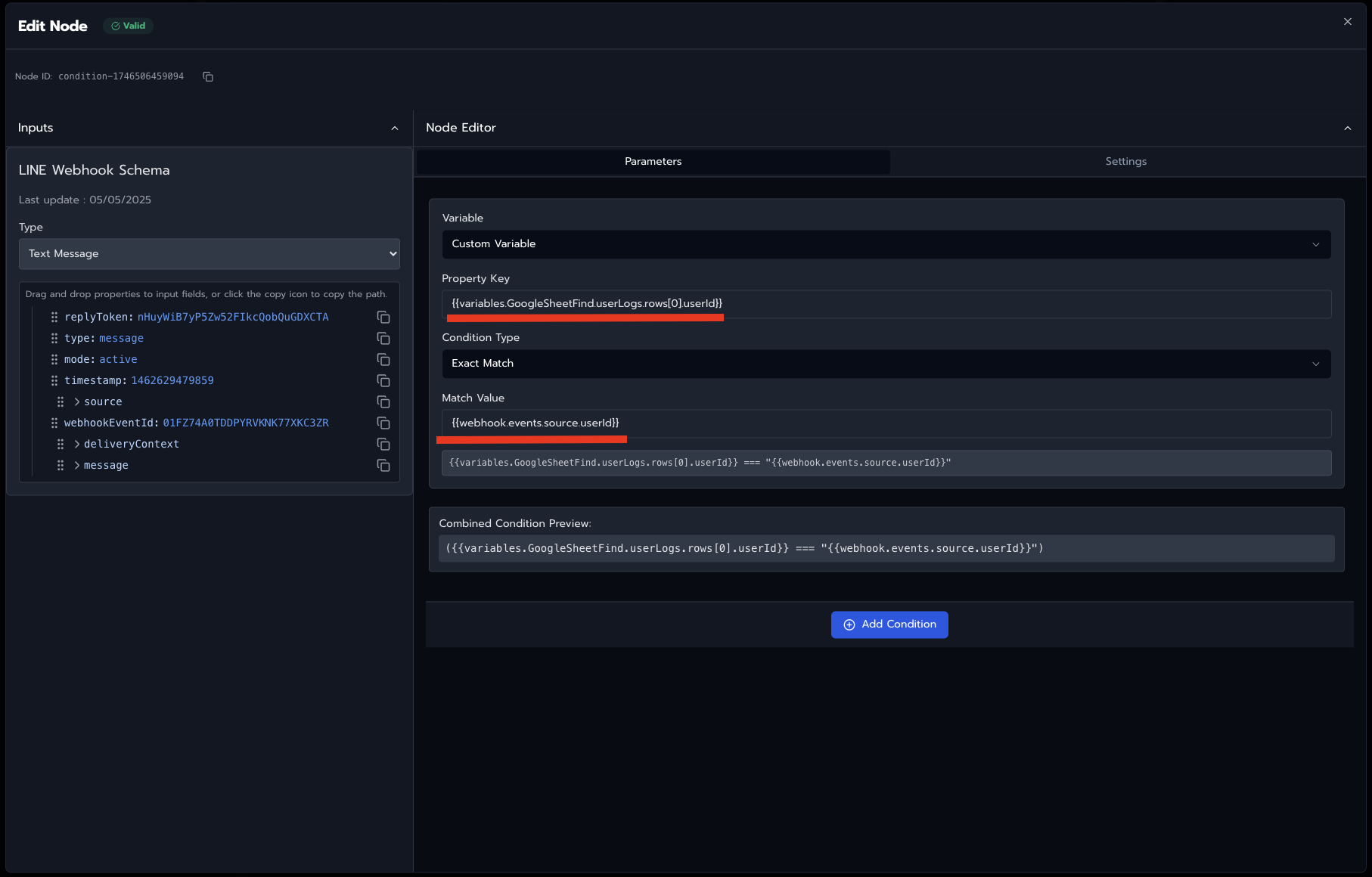Copy path for webhookEventId property
Viewport: 1372px width, 877px height.
[x=383, y=423]
